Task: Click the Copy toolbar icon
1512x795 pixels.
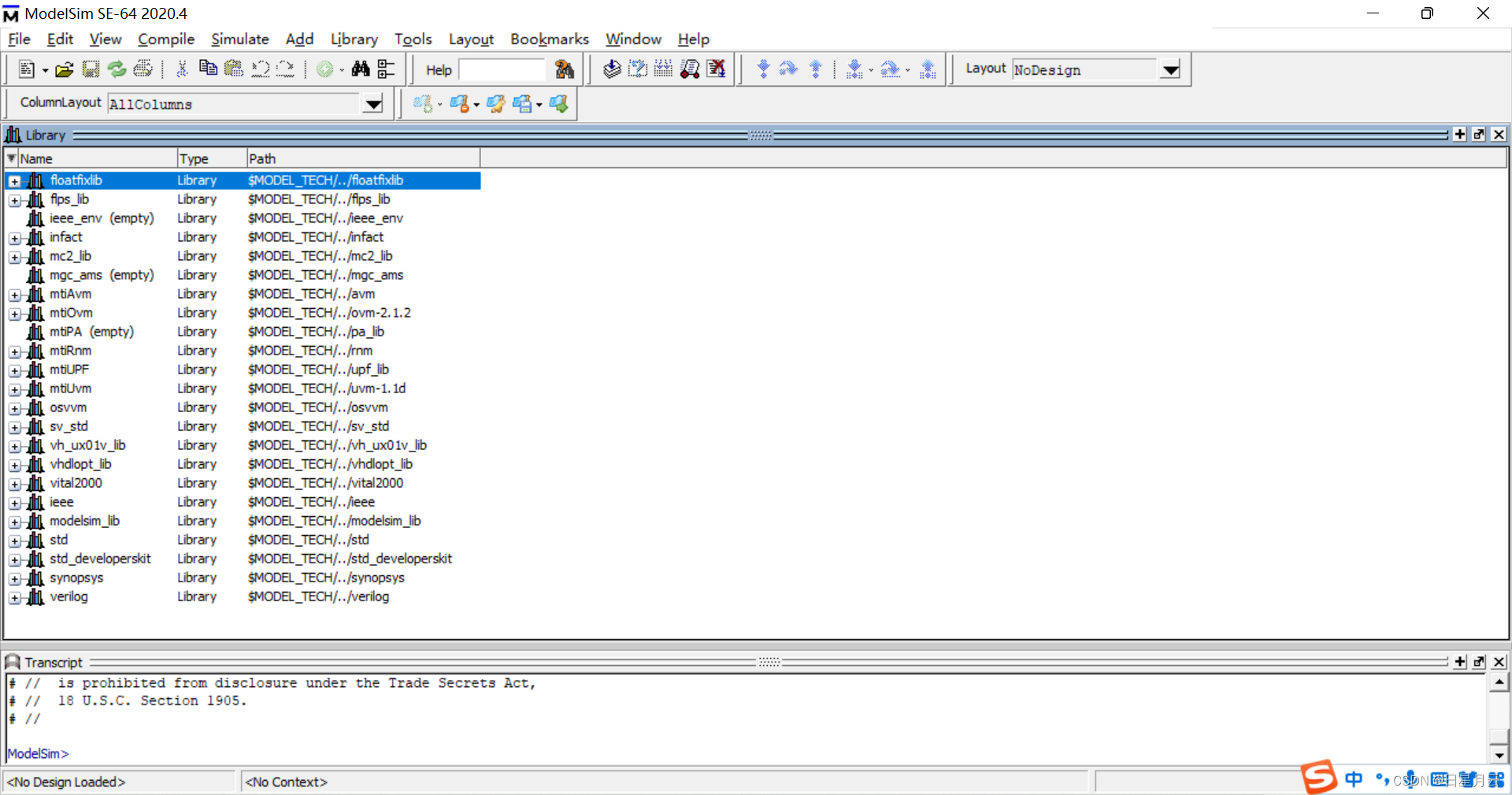Action: pyautogui.click(x=208, y=69)
